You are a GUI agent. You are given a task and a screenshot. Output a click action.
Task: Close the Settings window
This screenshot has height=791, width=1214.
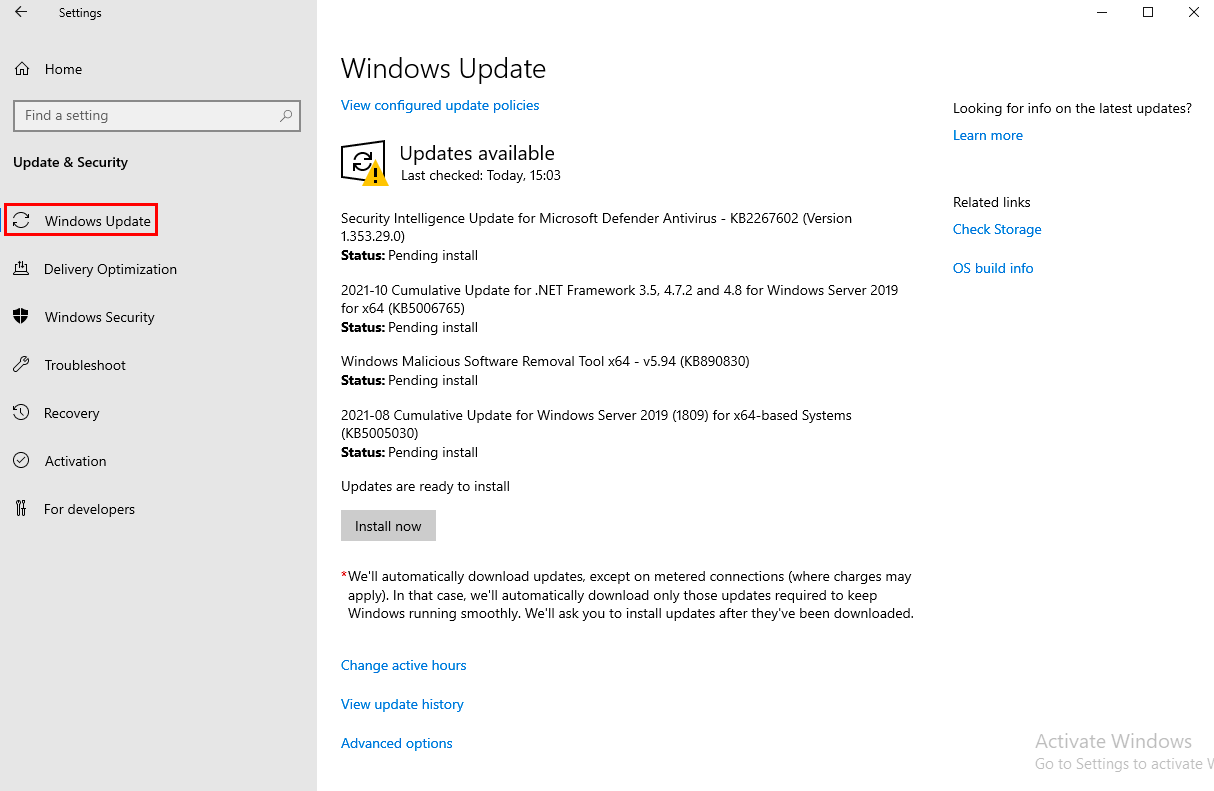tap(1193, 12)
